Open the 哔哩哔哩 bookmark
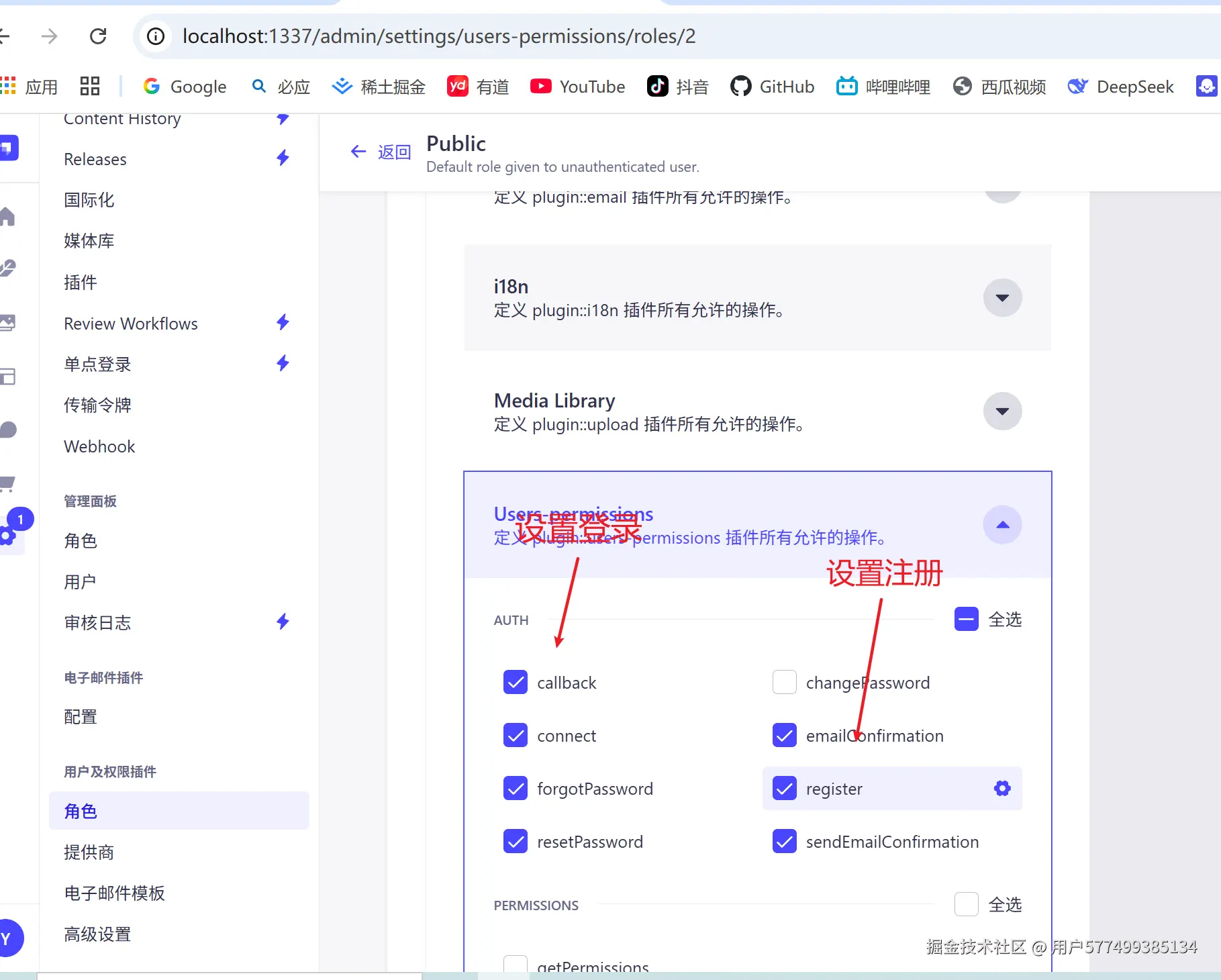The image size is (1221, 980). (883, 87)
